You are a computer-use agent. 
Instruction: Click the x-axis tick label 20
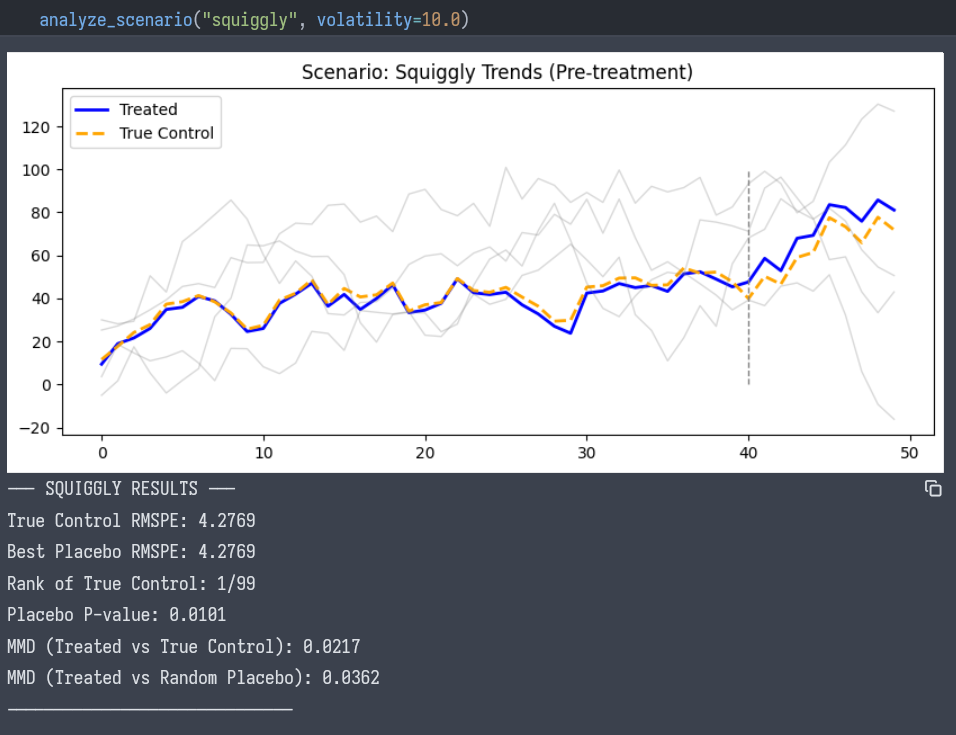(x=425, y=452)
